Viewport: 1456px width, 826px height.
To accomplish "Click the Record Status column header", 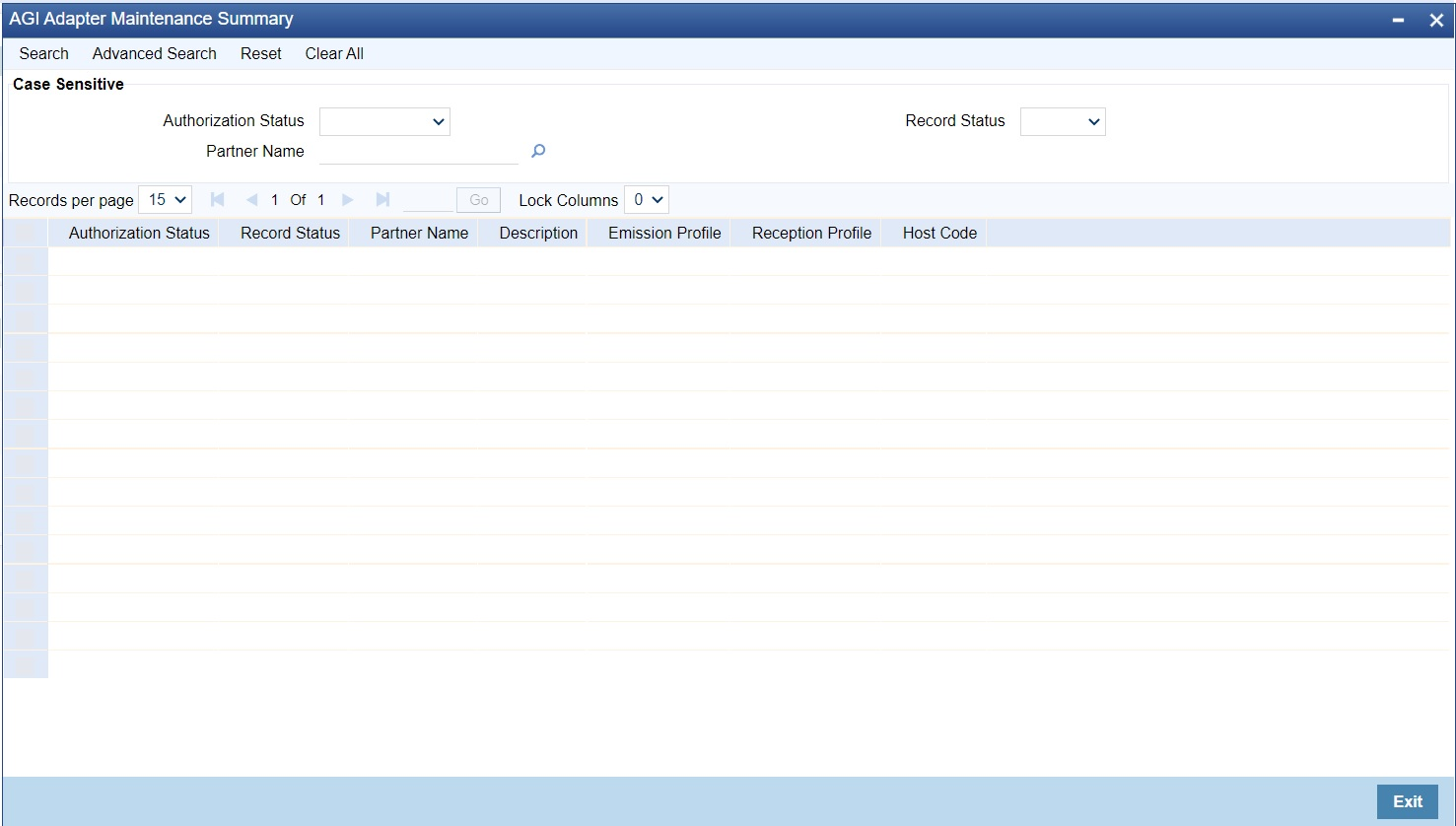I will (x=290, y=234).
